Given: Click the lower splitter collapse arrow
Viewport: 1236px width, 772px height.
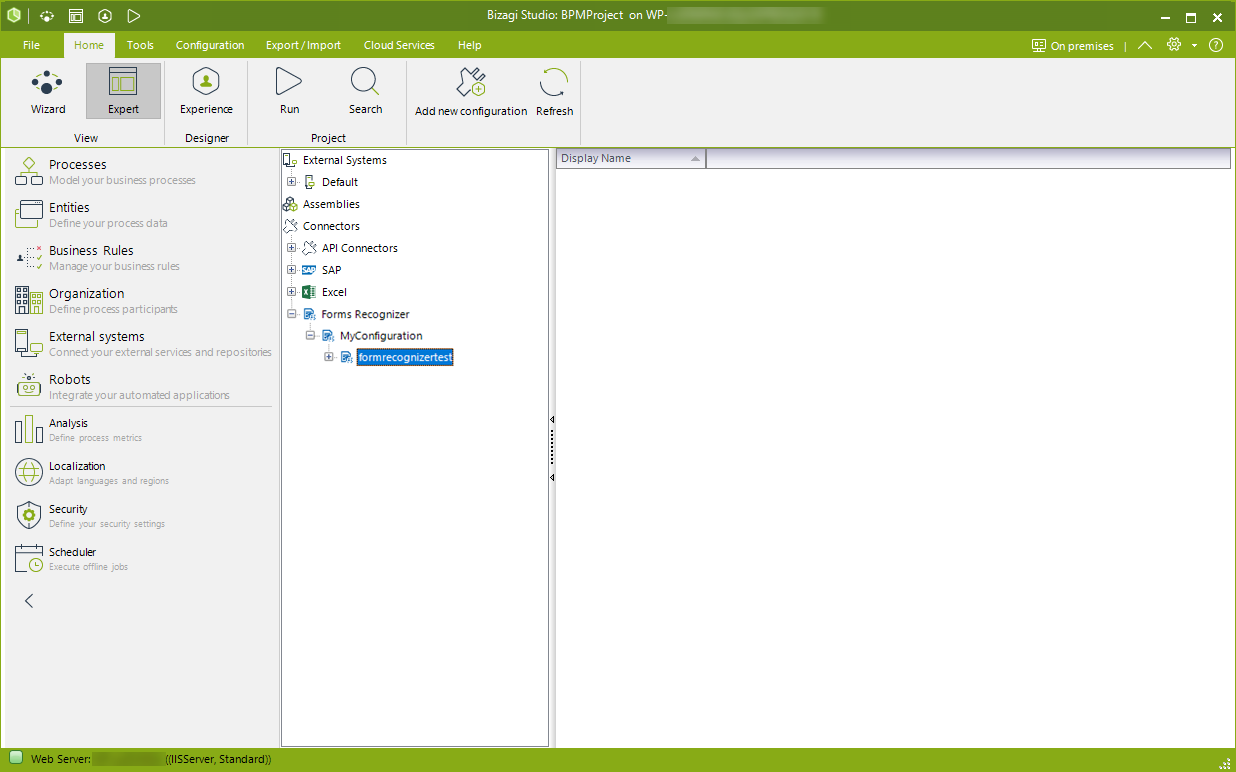Looking at the screenshot, I should (x=552, y=478).
